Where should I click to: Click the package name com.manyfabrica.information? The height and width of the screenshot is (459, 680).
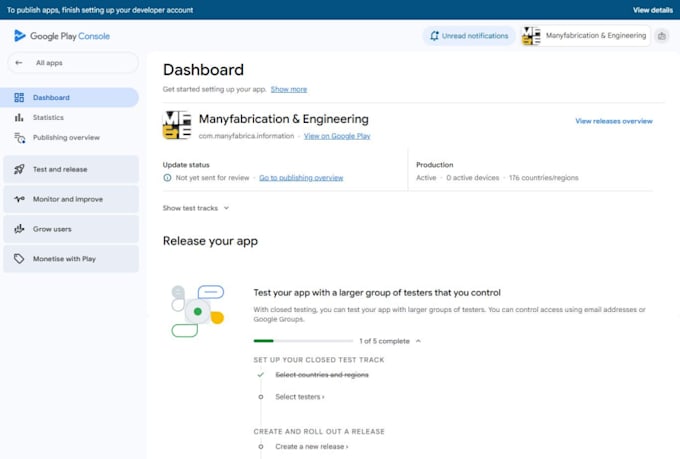point(246,136)
